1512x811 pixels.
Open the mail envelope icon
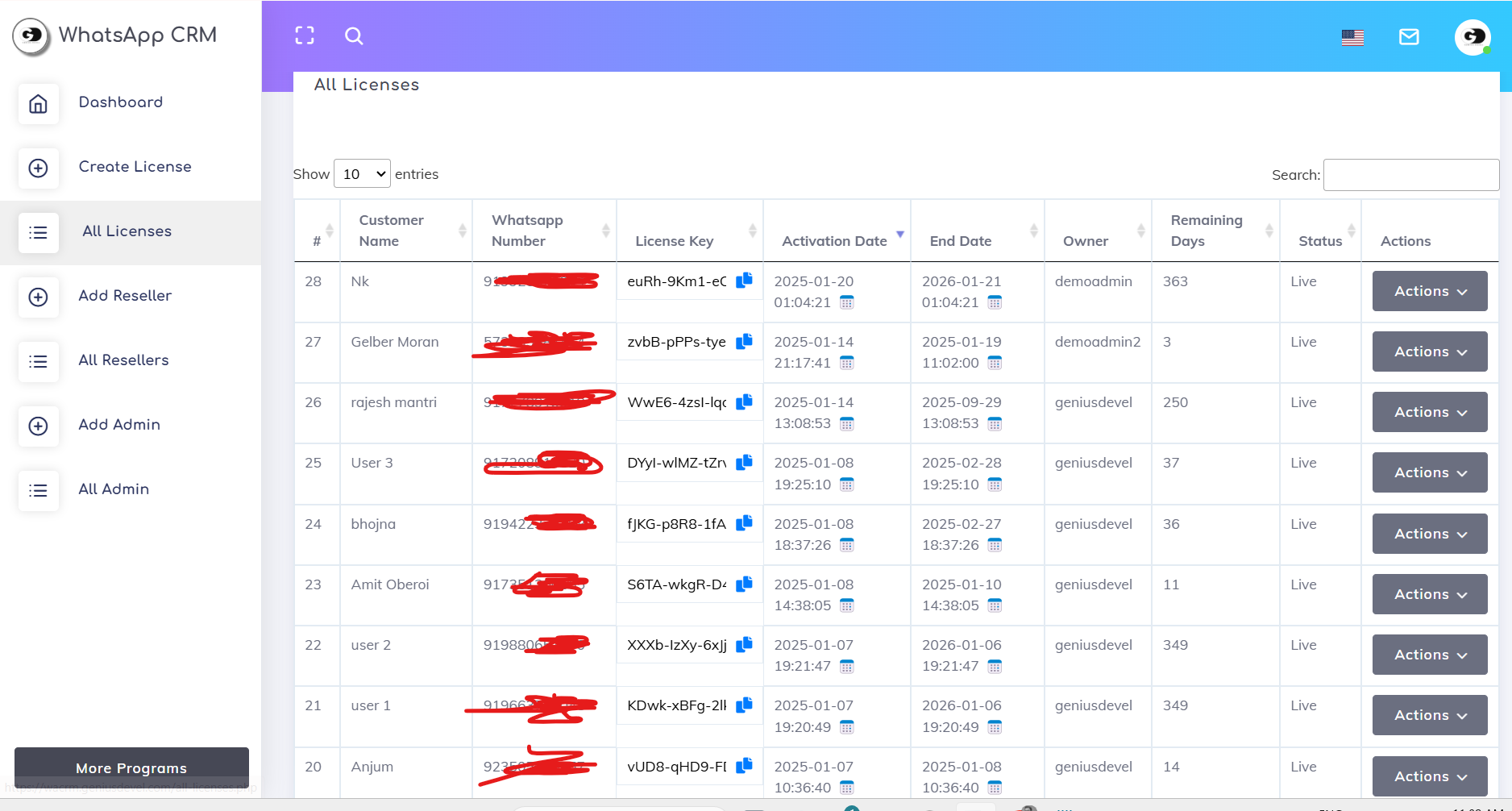[x=1409, y=37]
